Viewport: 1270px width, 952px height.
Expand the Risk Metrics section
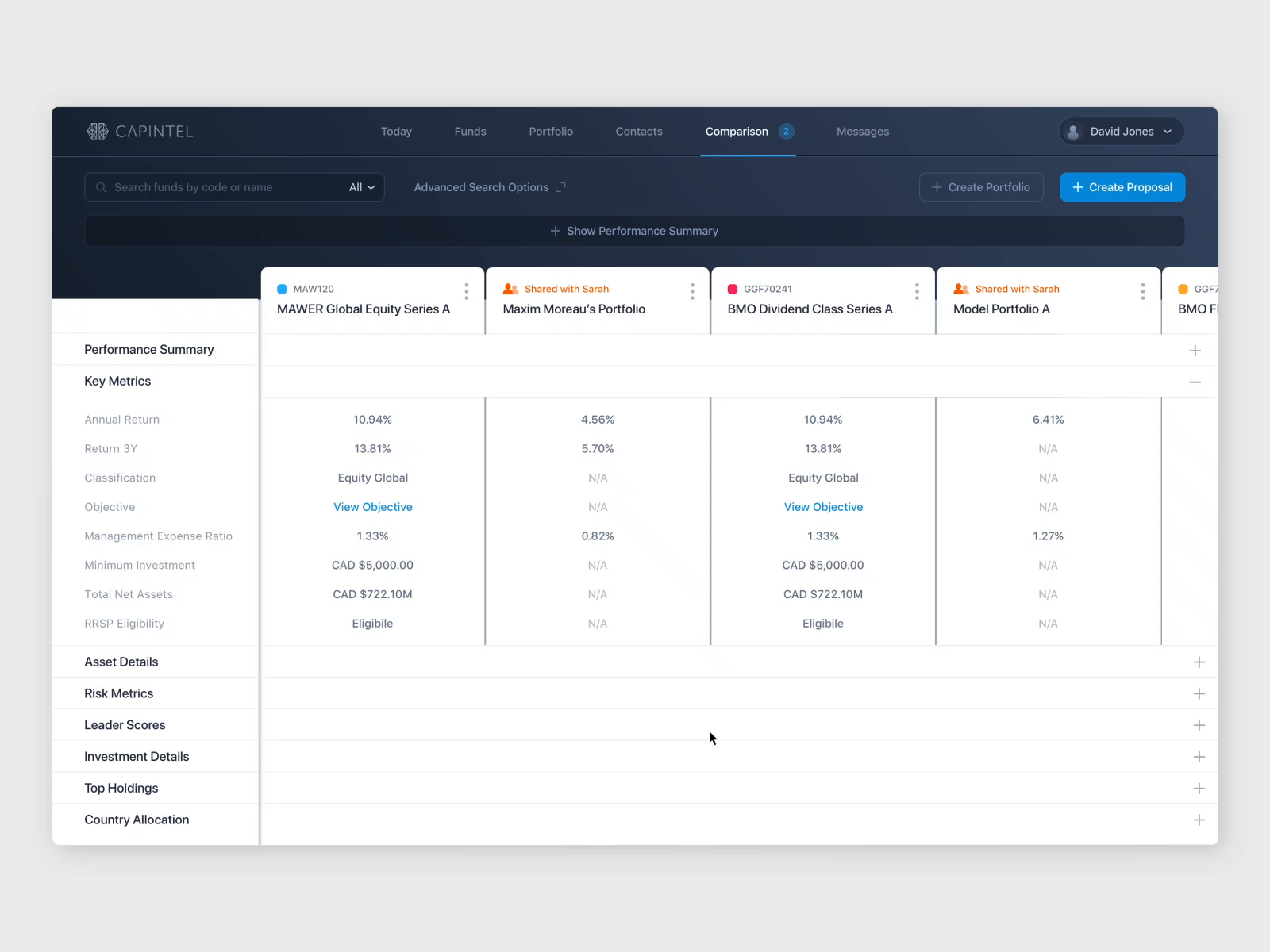[1199, 693]
